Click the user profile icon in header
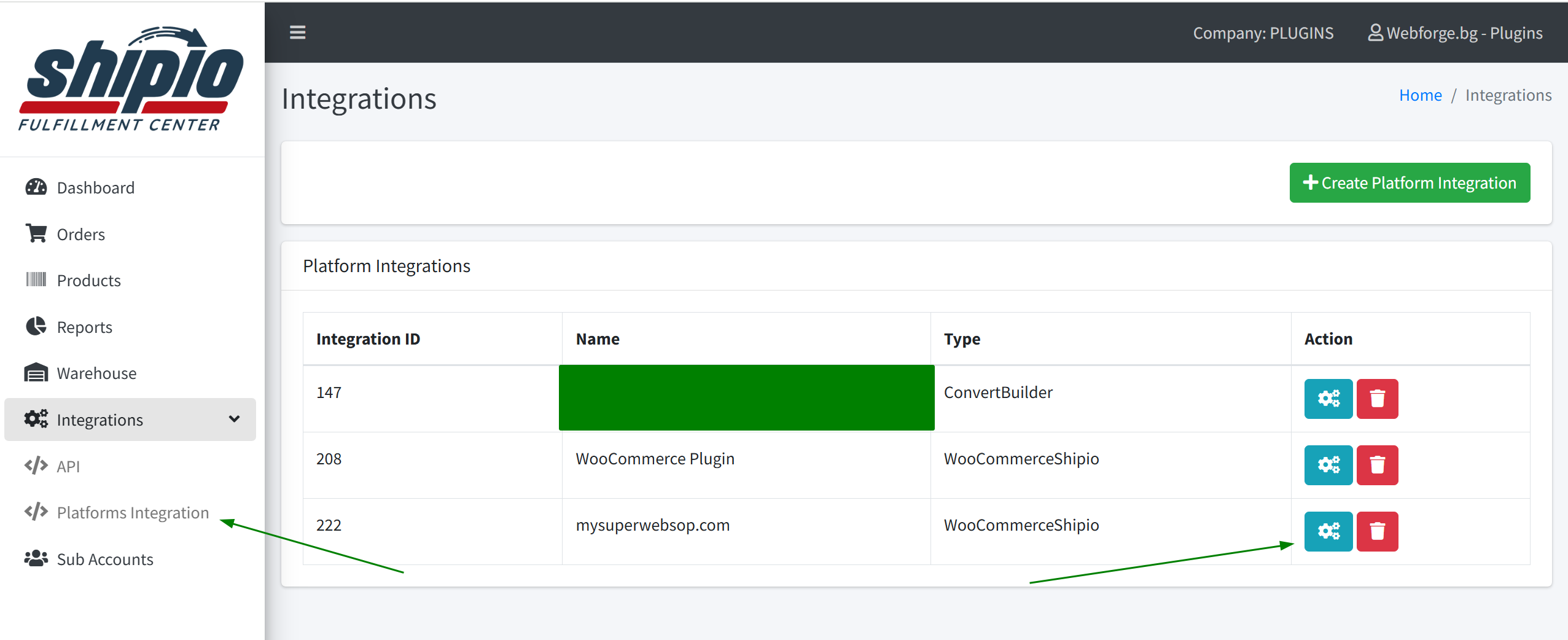This screenshot has width=1568, height=640. 1375,33
